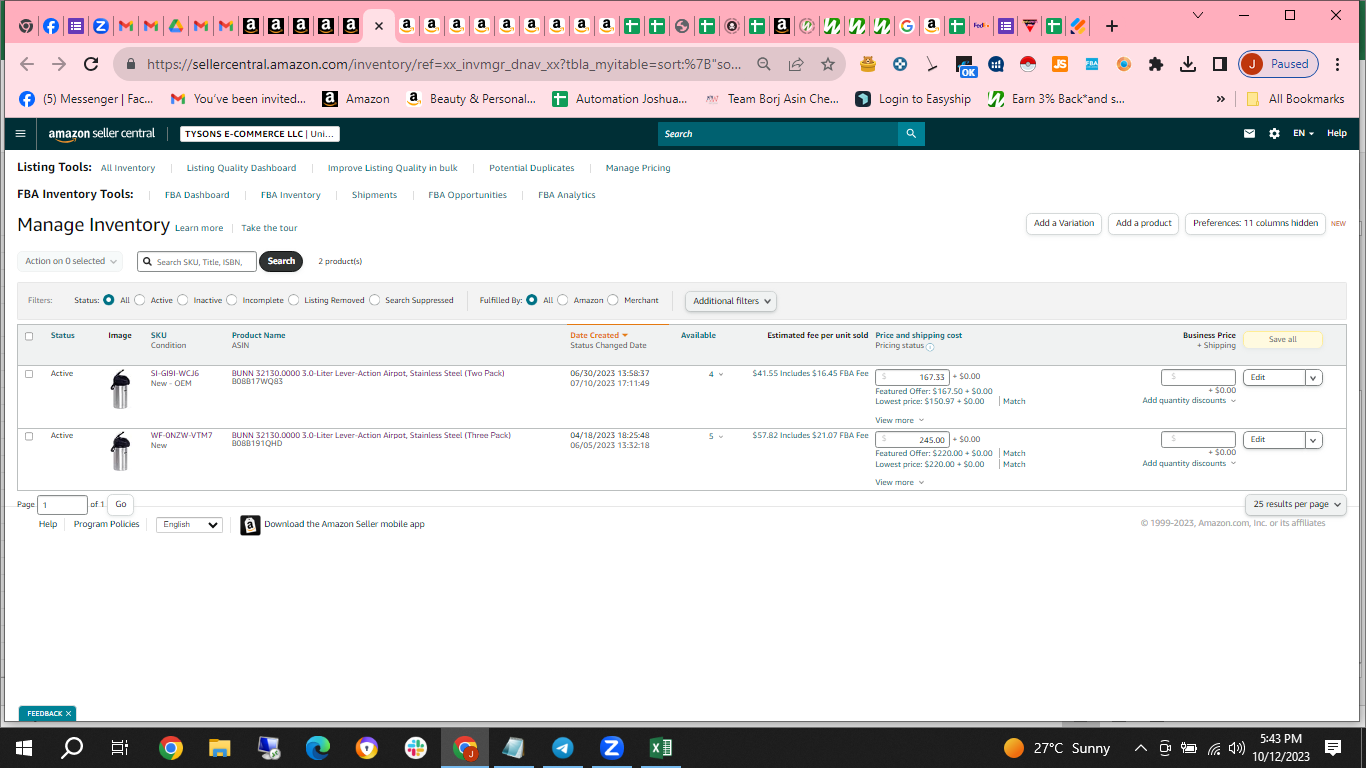
Task: Click the black Search button
Action: tap(281, 262)
